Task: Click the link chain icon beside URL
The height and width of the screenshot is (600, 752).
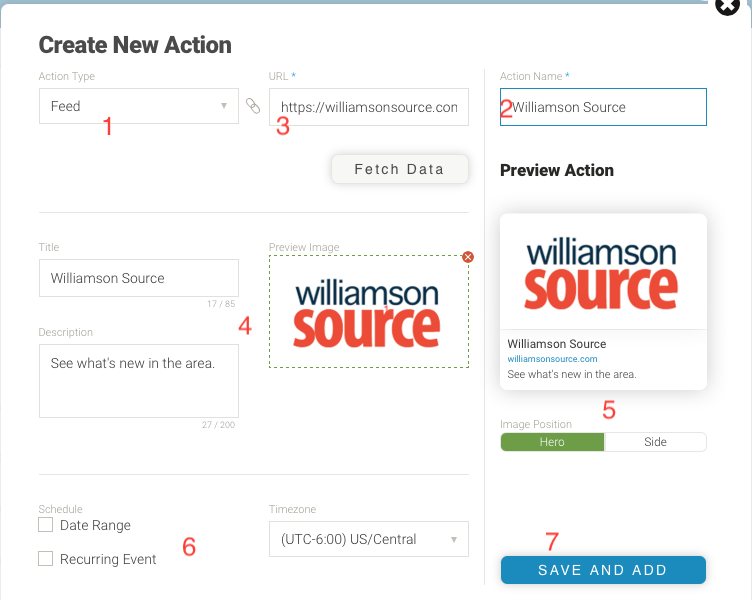Action: [253, 105]
